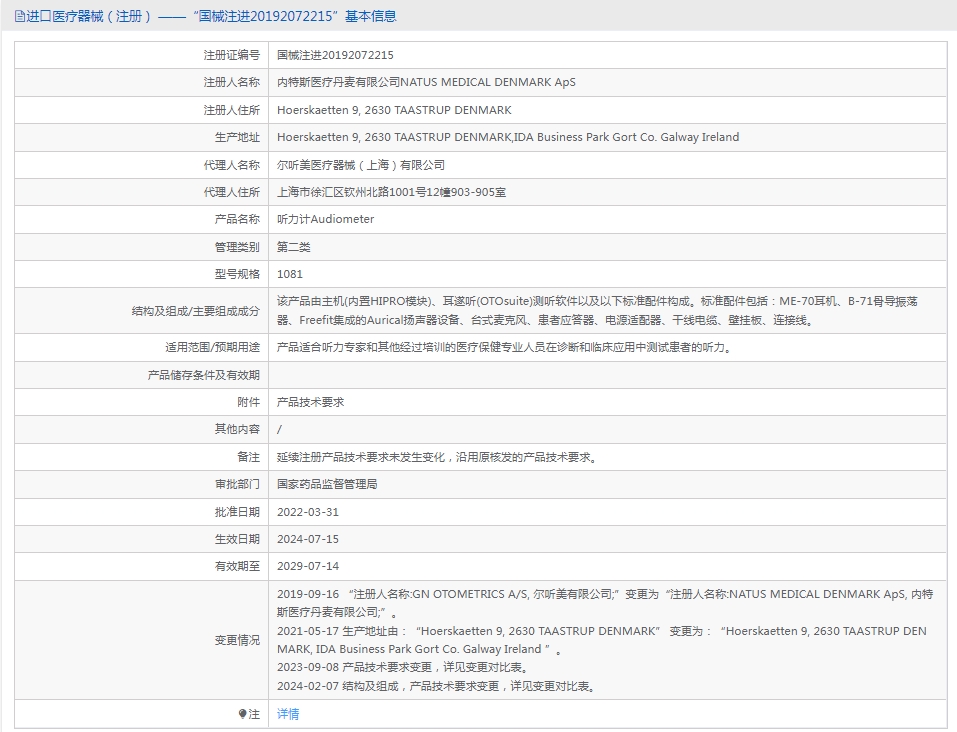The height and width of the screenshot is (732, 957).
Task: Select the intended use text 产品适合听力专家
Action: point(504,347)
